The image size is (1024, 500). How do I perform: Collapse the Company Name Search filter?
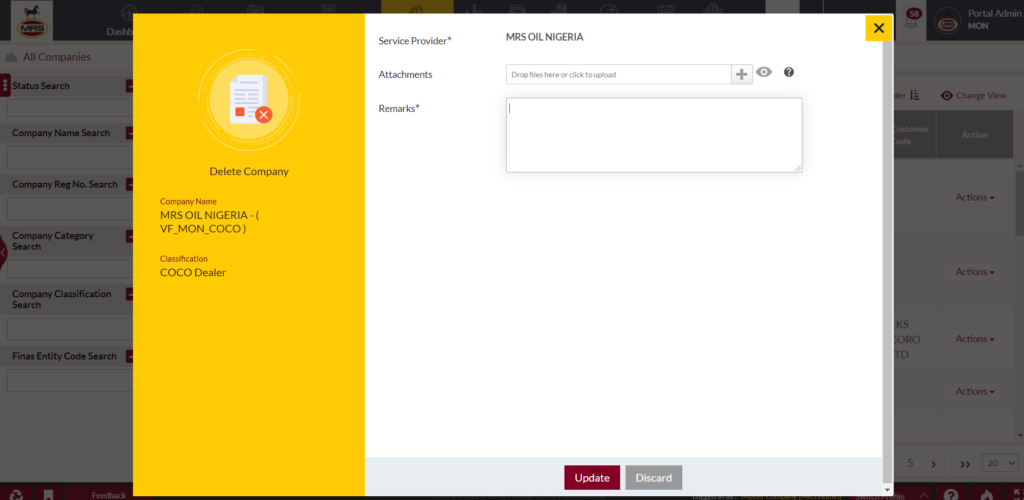[129, 133]
